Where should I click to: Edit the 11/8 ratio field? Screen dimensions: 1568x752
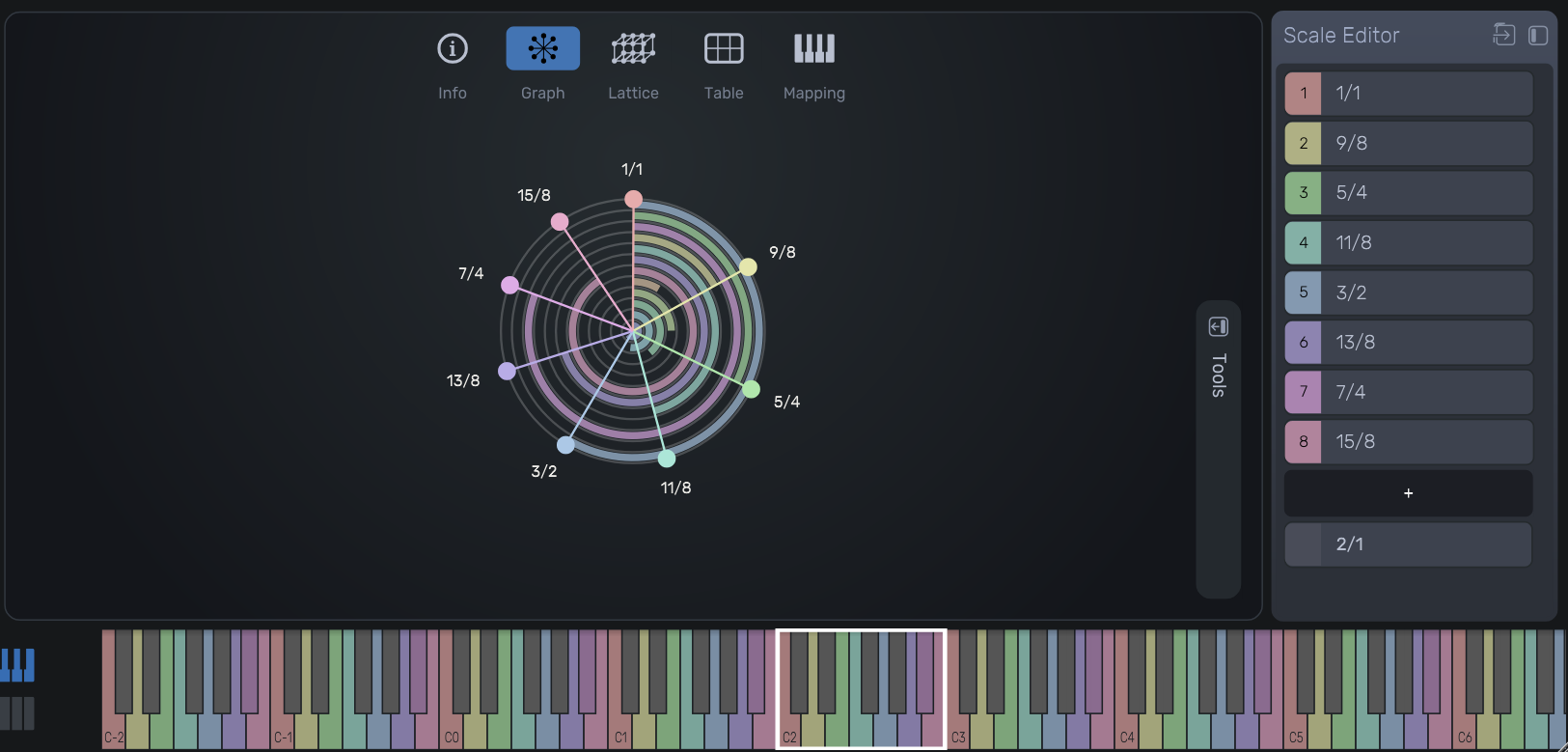[1426, 242]
